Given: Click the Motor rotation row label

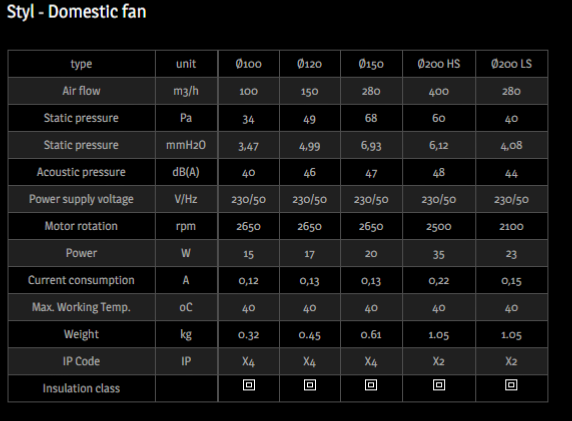Looking at the screenshot, I should (81, 226).
